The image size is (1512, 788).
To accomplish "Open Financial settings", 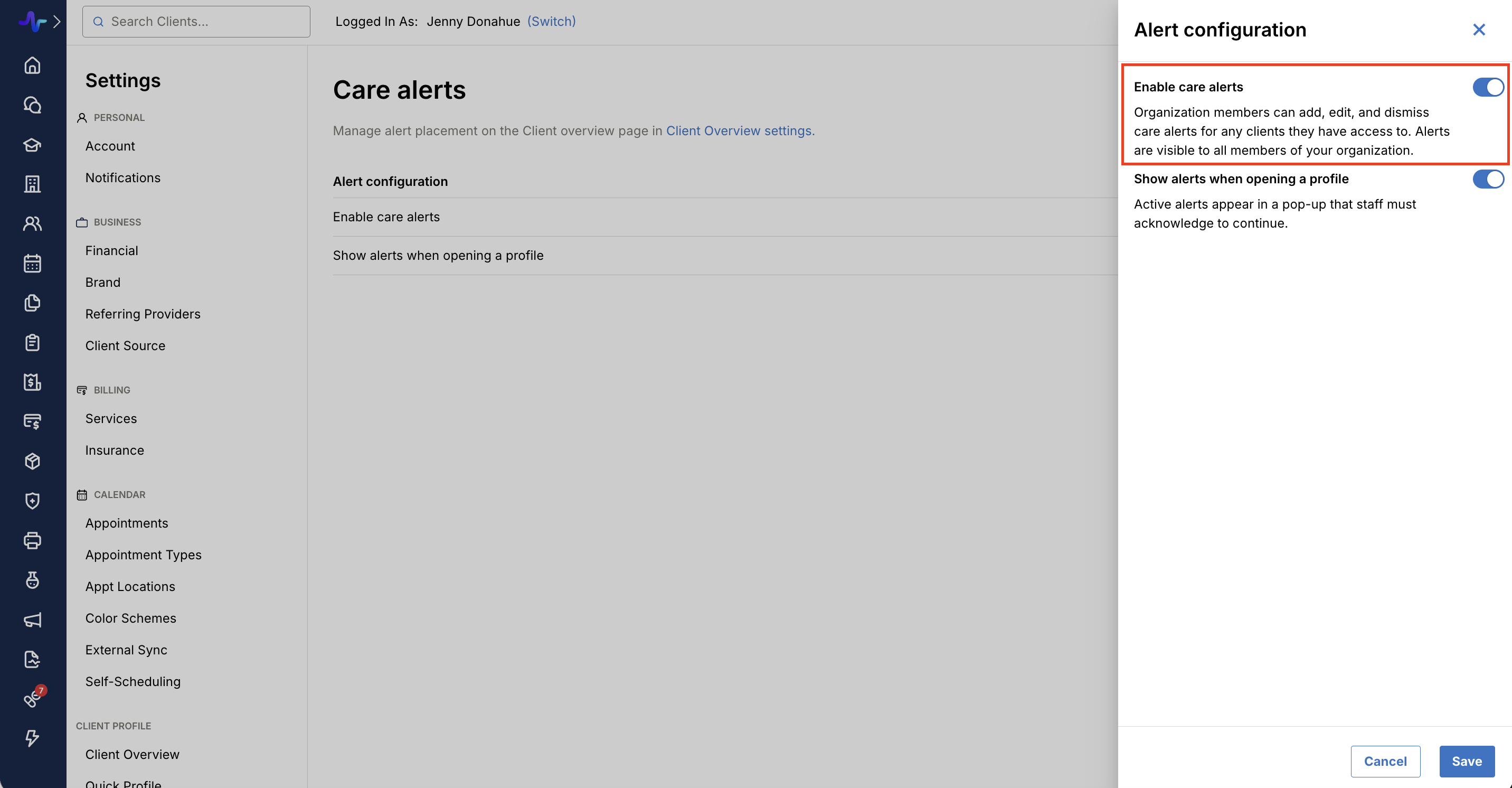I will [x=111, y=251].
